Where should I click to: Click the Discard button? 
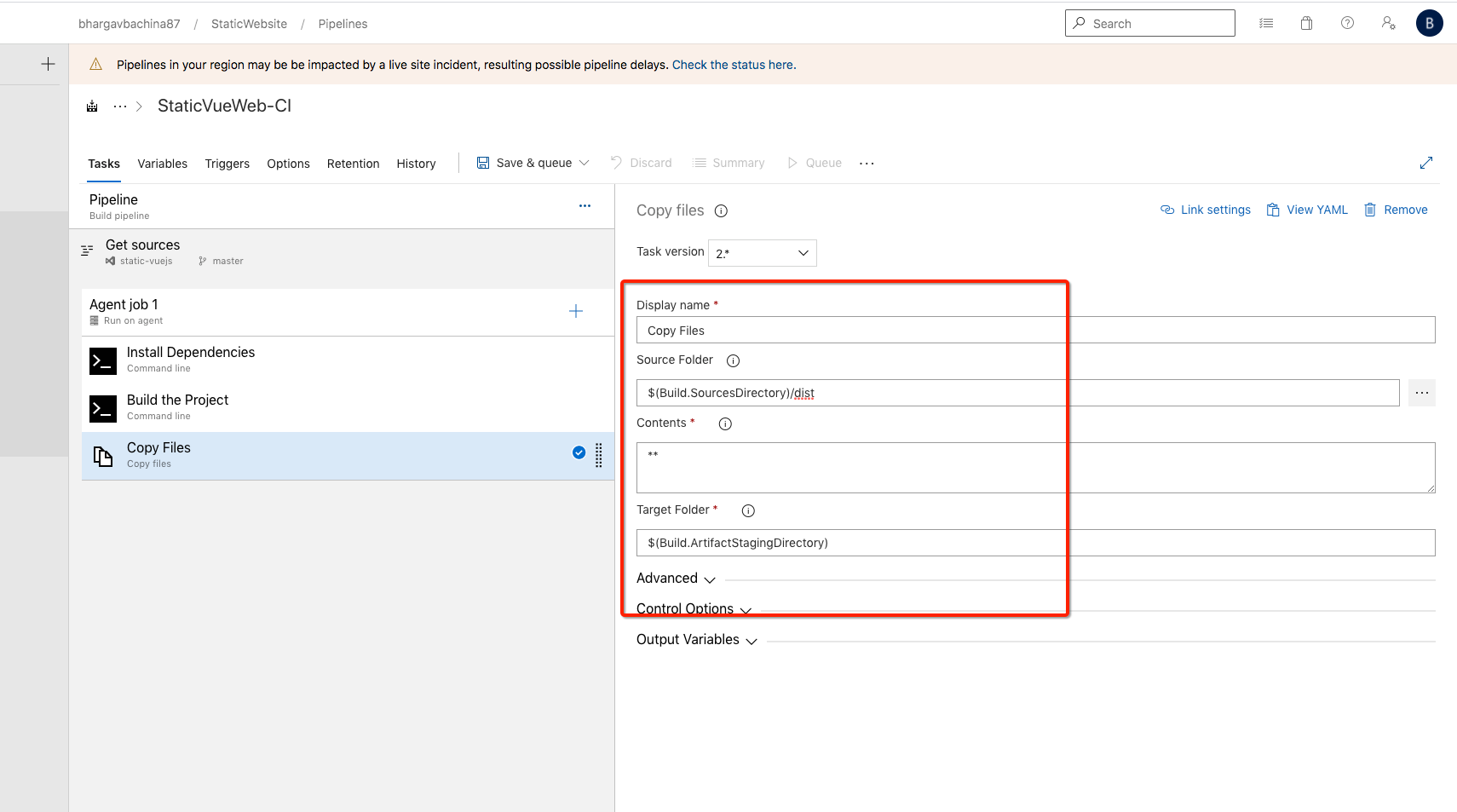642,163
